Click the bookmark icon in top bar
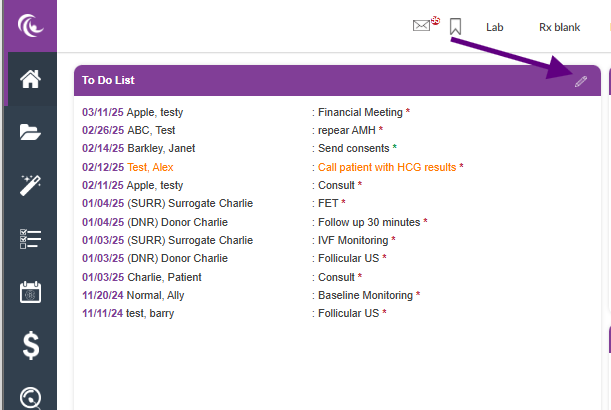Image resolution: width=611 pixels, height=410 pixels. pos(455,27)
